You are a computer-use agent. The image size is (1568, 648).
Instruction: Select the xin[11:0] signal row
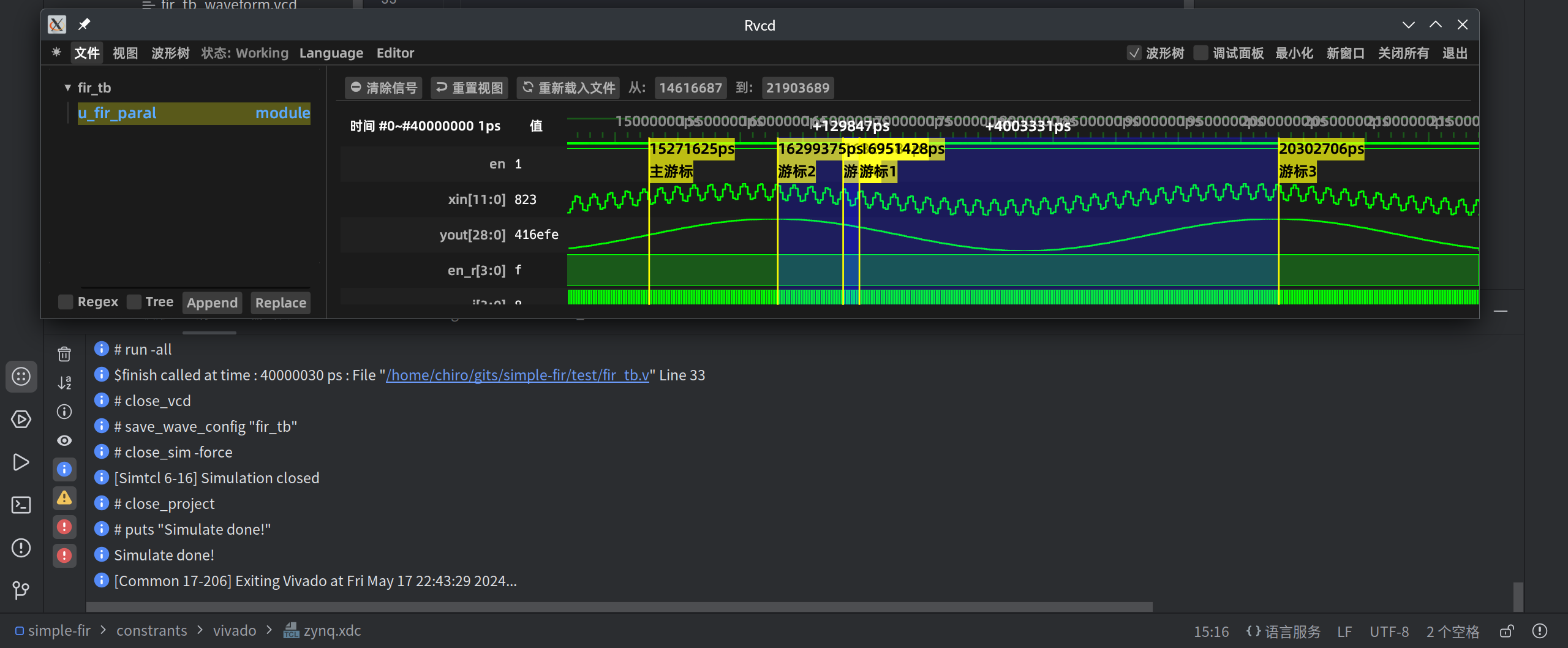pos(453,199)
